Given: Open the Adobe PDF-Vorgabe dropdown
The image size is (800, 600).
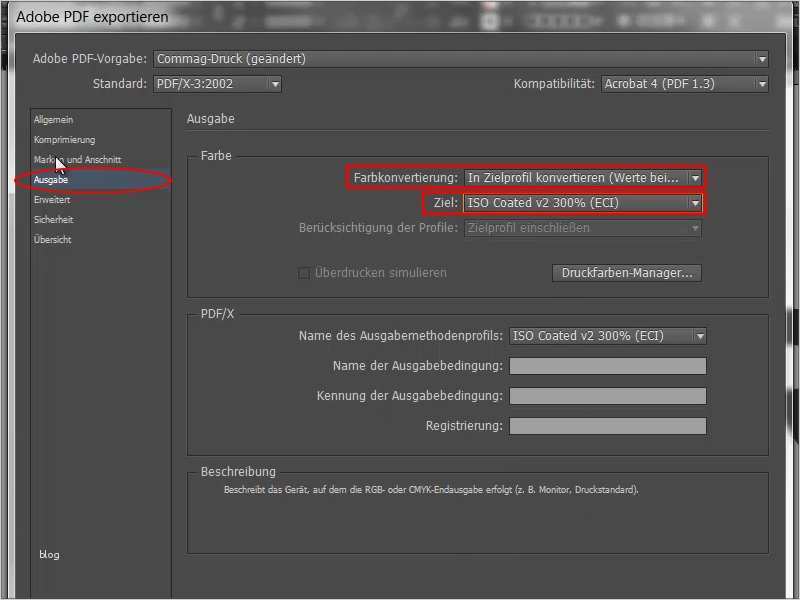Looking at the screenshot, I should 461,59.
